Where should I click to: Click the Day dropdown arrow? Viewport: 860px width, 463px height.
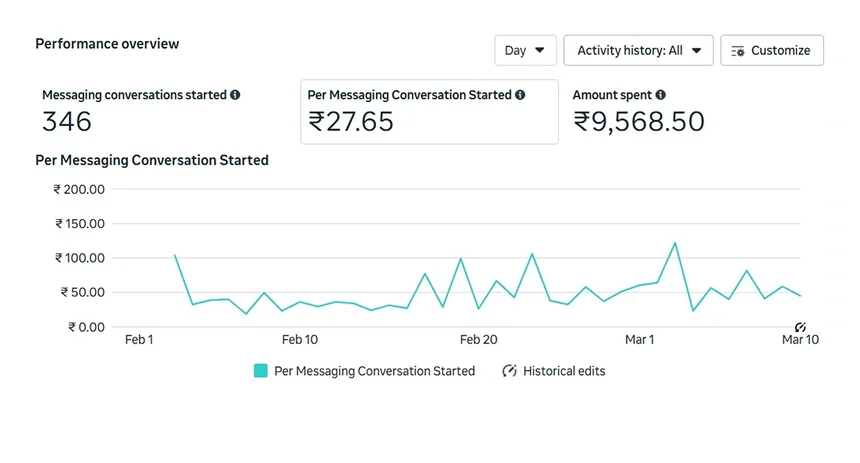click(540, 50)
